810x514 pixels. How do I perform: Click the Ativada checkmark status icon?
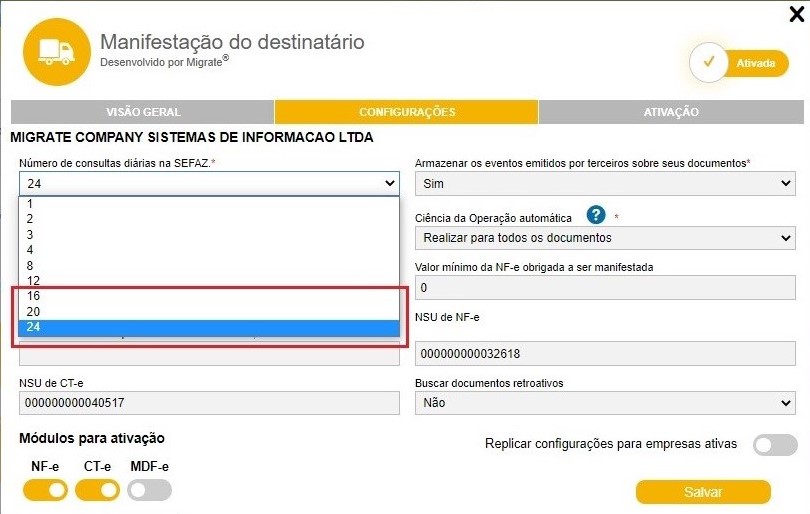click(711, 62)
